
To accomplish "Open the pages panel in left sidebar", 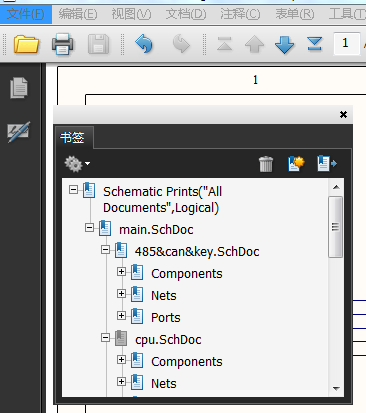I will point(19,88).
